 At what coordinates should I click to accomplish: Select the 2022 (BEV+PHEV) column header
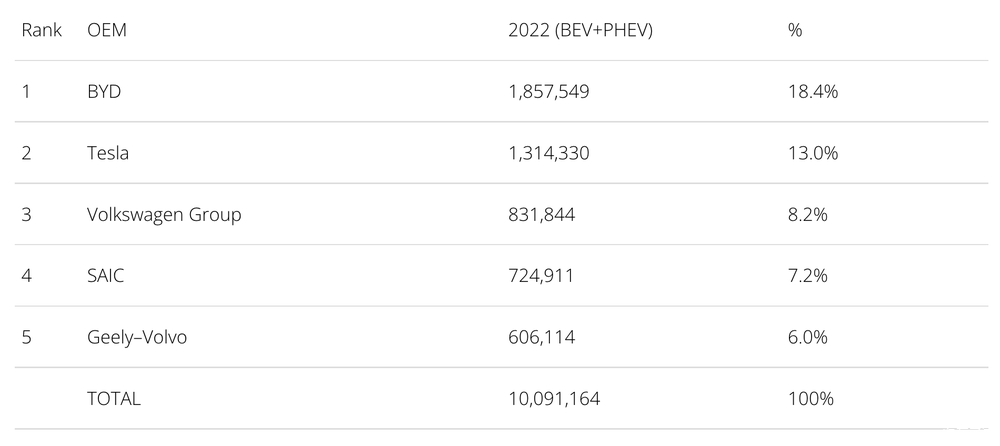pos(580,30)
